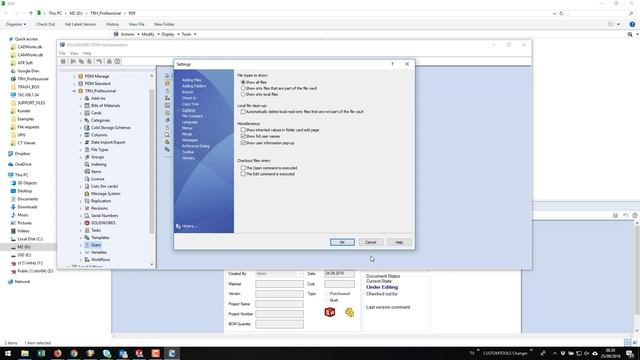
Task: Click the Copy icon in PDM Administration toolbar
Action: 81,61
